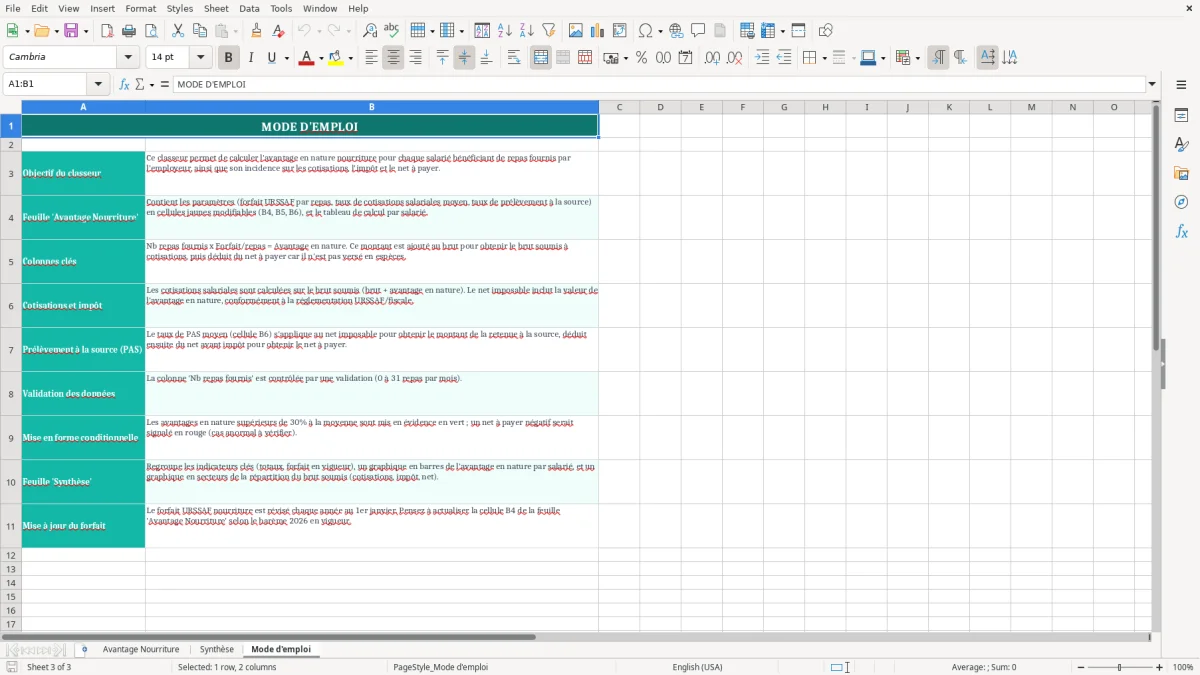Viewport: 1200px width, 675px height.
Task: Click the English (USA) language status
Action: click(697, 667)
